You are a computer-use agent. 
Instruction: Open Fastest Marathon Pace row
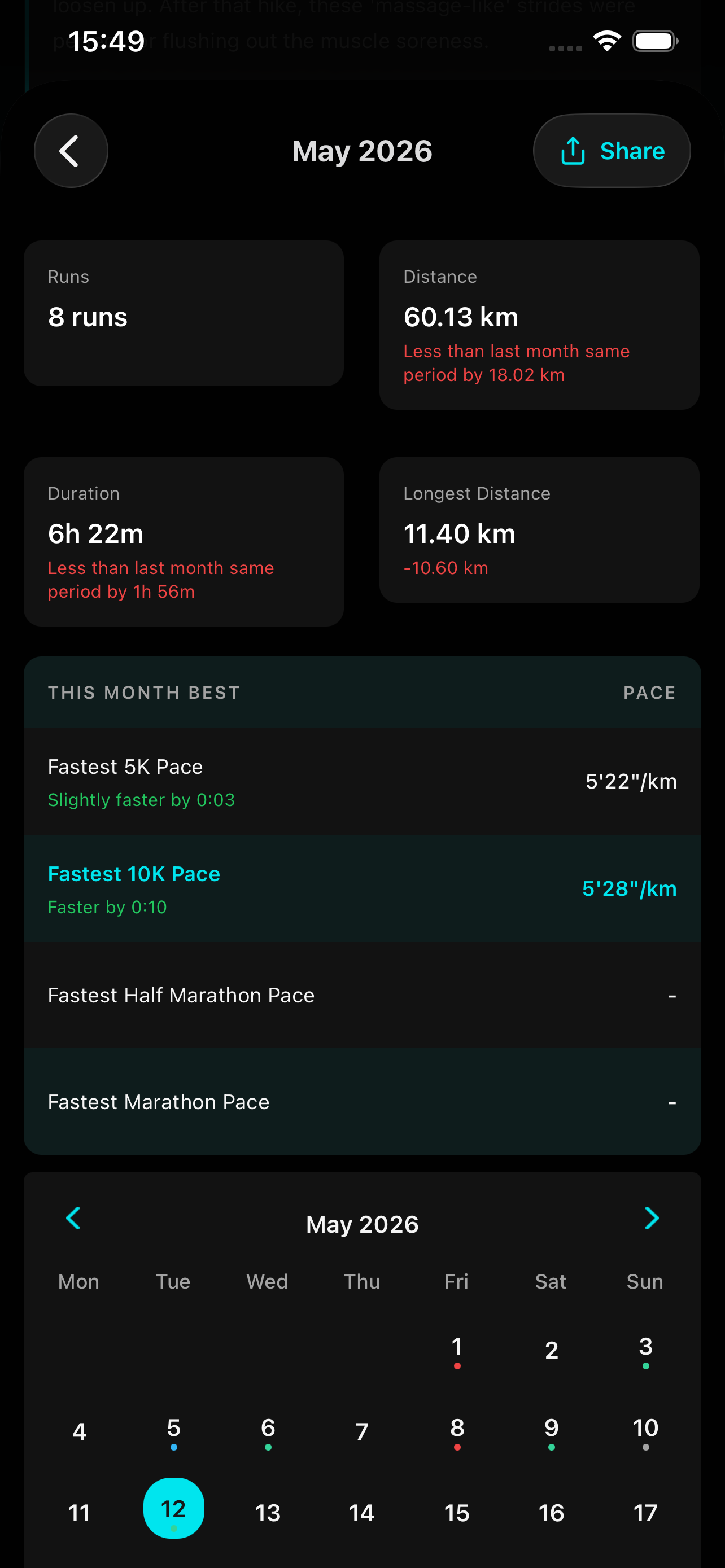362,1101
